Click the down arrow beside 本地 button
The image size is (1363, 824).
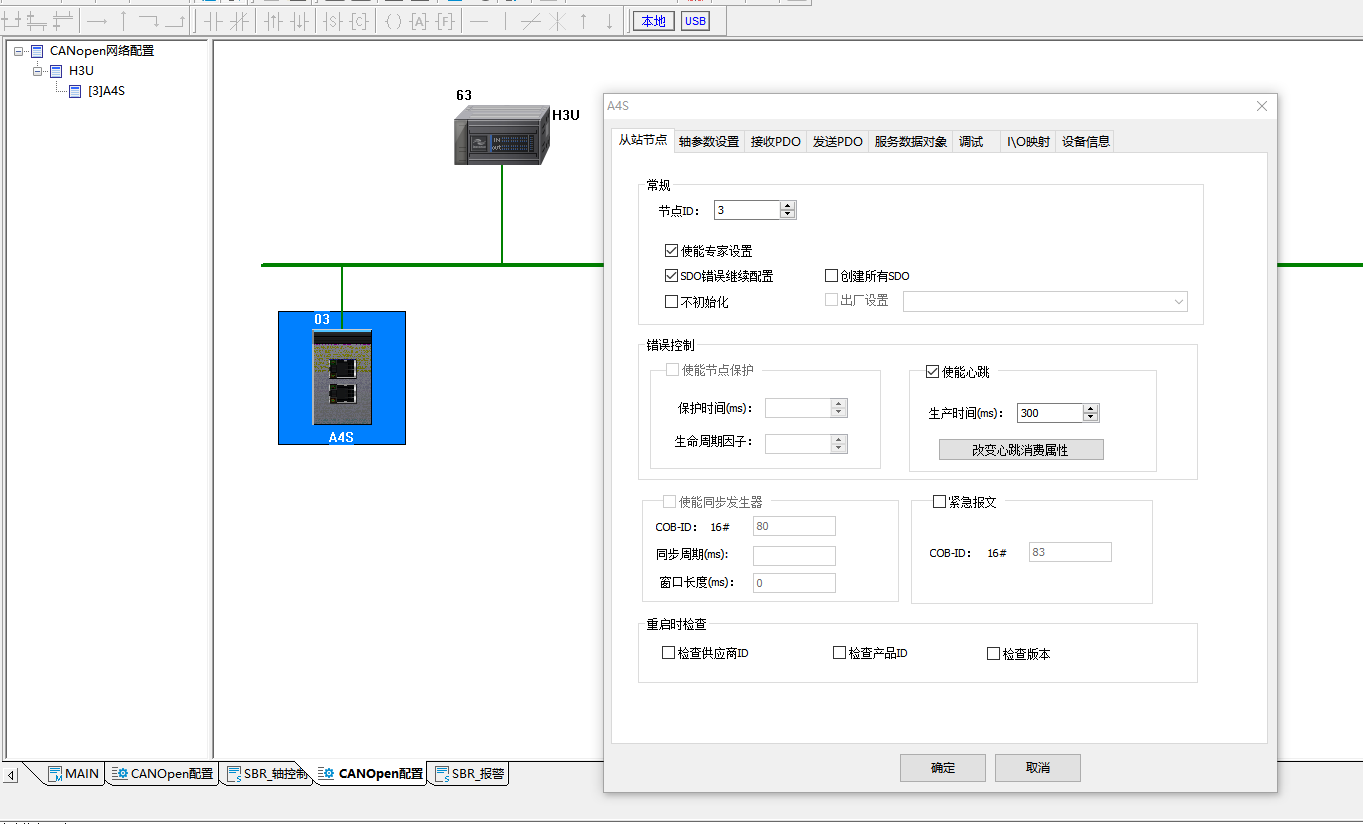pyautogui.click(x=609, y=21)
